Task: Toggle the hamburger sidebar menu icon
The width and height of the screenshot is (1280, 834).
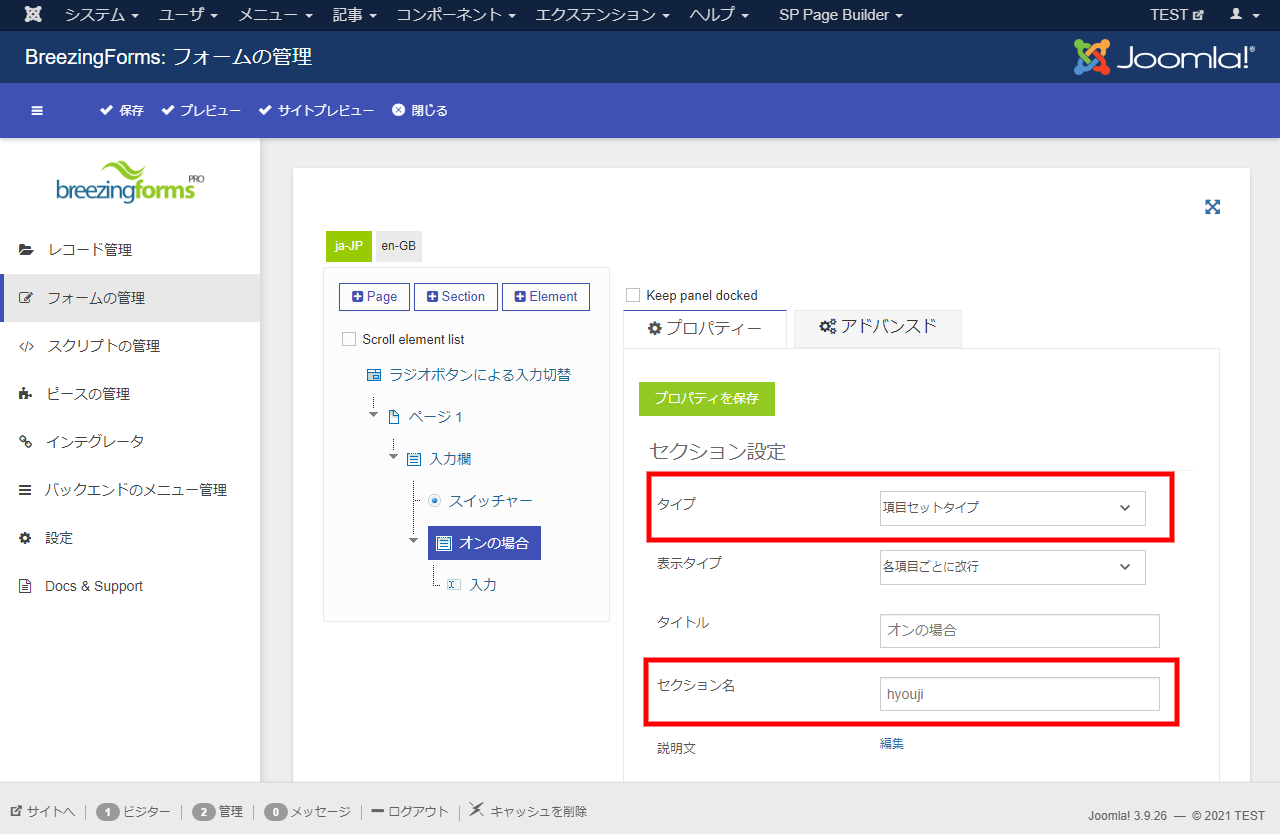Action: pos(37,111)
